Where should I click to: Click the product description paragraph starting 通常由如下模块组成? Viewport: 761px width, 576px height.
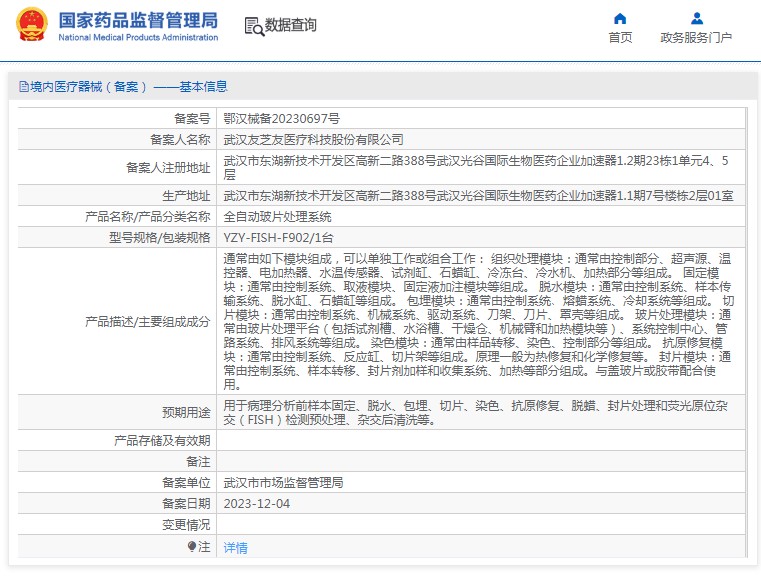pos(479,321)
